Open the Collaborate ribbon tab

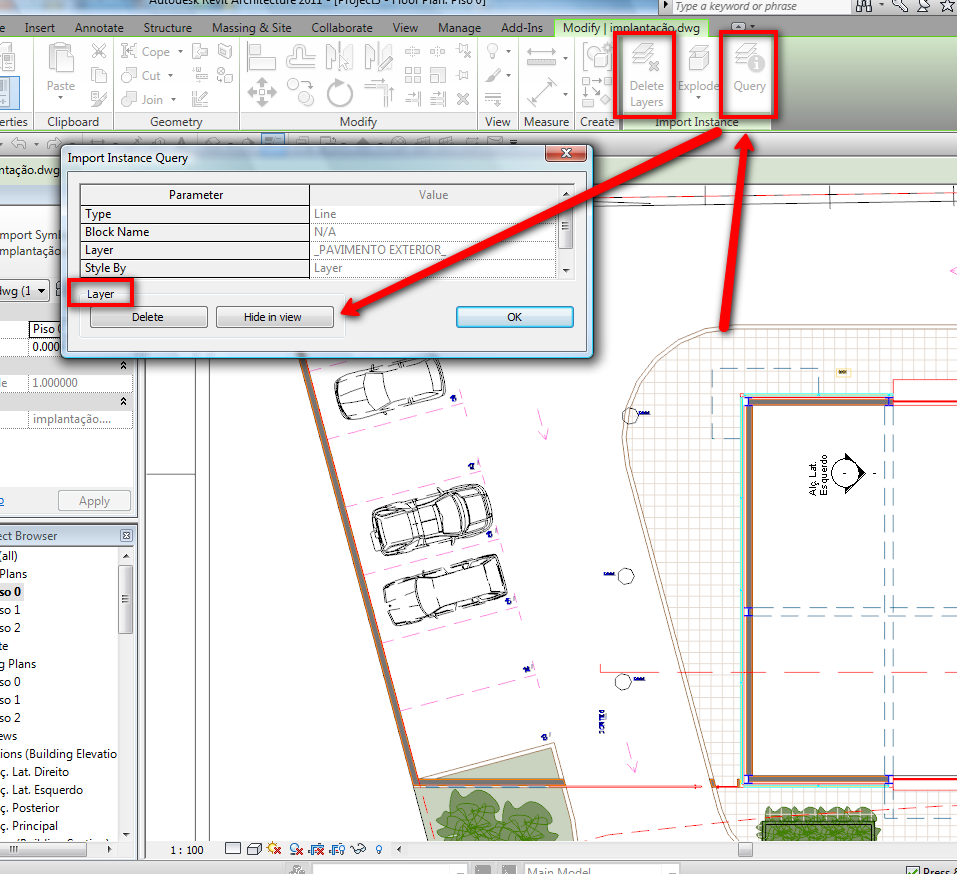pos(342,28)
